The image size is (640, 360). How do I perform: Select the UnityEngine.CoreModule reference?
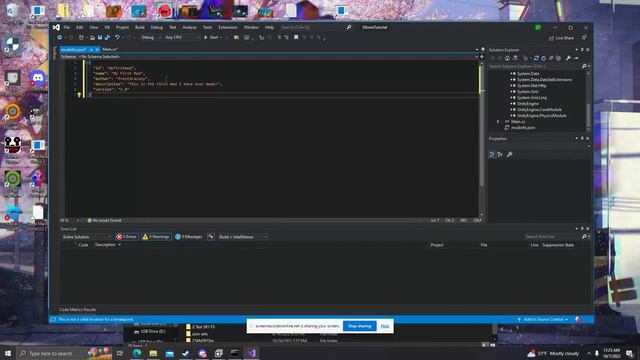click(x=539, y=110)
